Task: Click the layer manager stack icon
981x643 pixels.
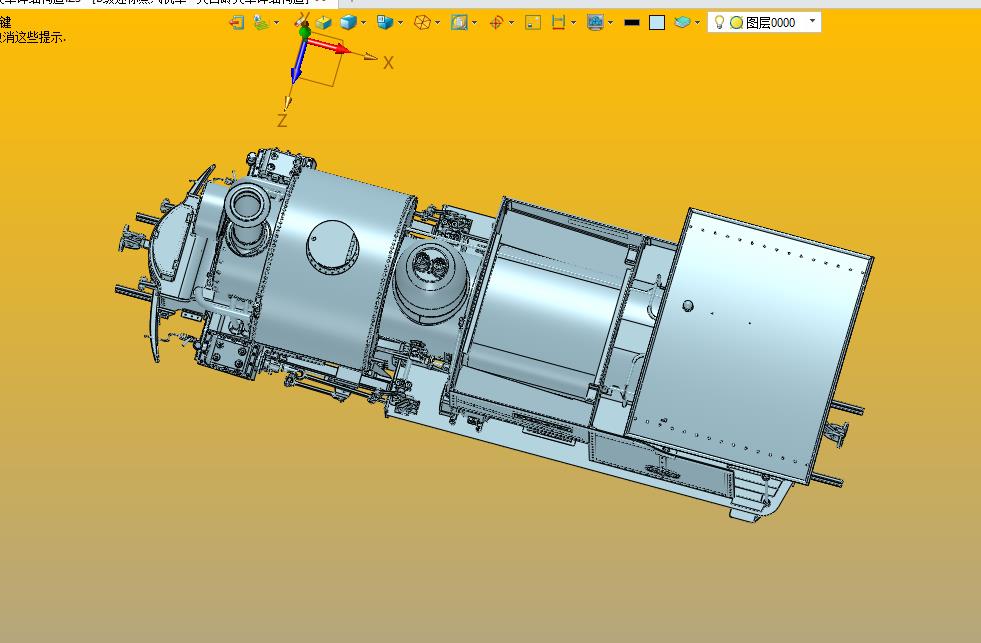Action: coord(682,23)
